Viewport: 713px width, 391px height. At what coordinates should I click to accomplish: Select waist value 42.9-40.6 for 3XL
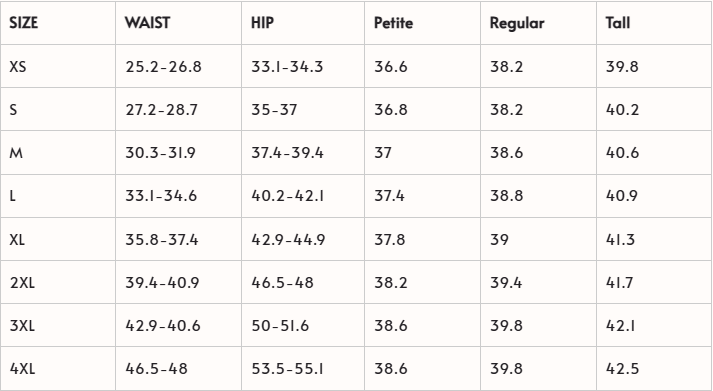163,326
